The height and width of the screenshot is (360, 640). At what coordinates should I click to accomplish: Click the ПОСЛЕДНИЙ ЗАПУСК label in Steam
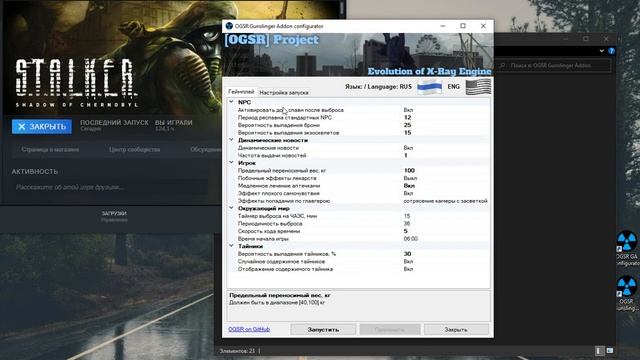pyautogui.click(x=114, y=122)
